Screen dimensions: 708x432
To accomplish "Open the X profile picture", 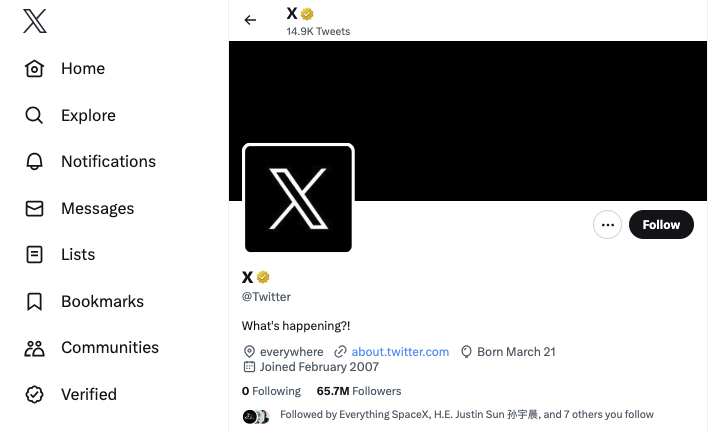I will [298, 198].
